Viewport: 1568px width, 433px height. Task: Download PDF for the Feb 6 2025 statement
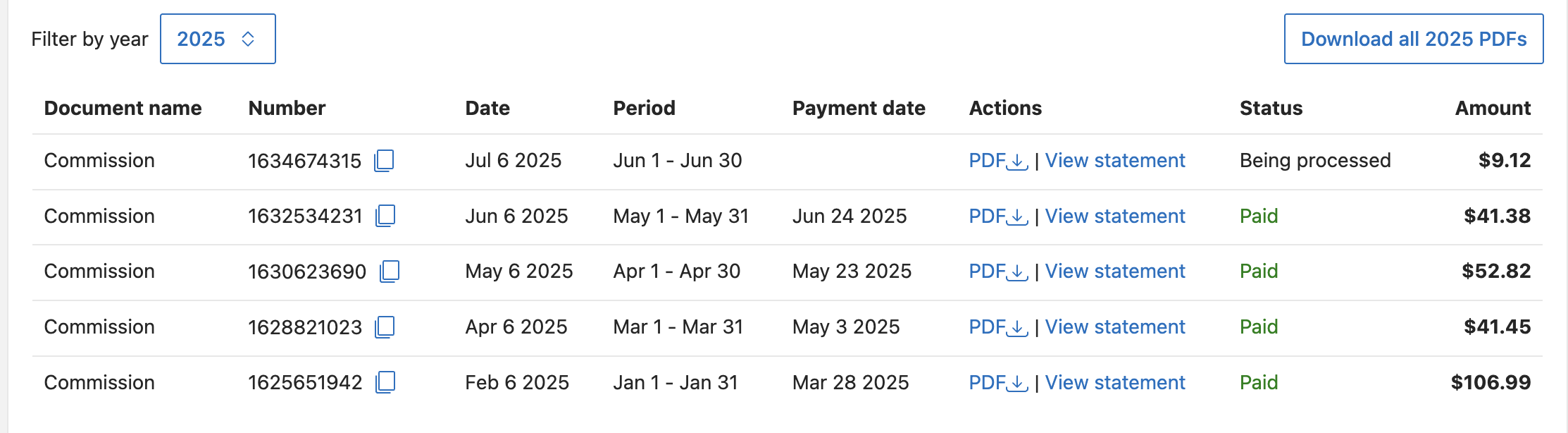[995, 382]
